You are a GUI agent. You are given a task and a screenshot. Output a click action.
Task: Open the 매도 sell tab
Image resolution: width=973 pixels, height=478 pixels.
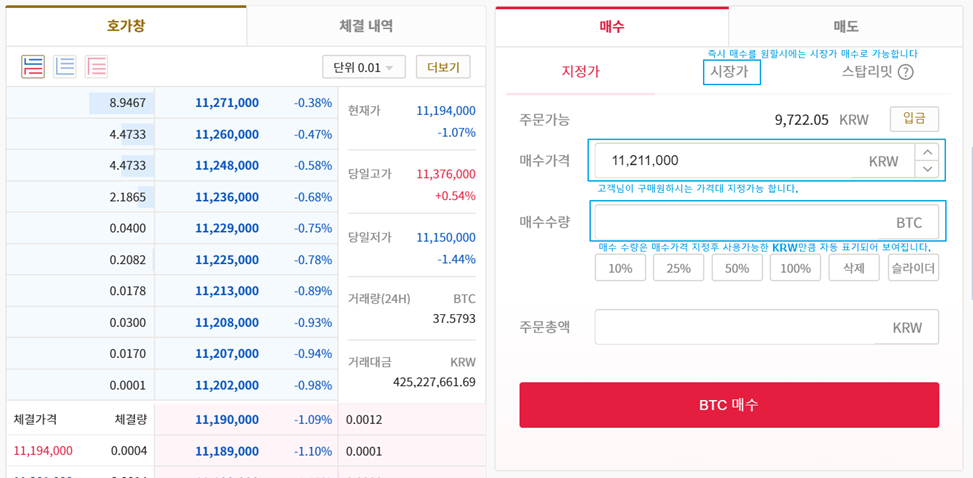click(846, 27)
